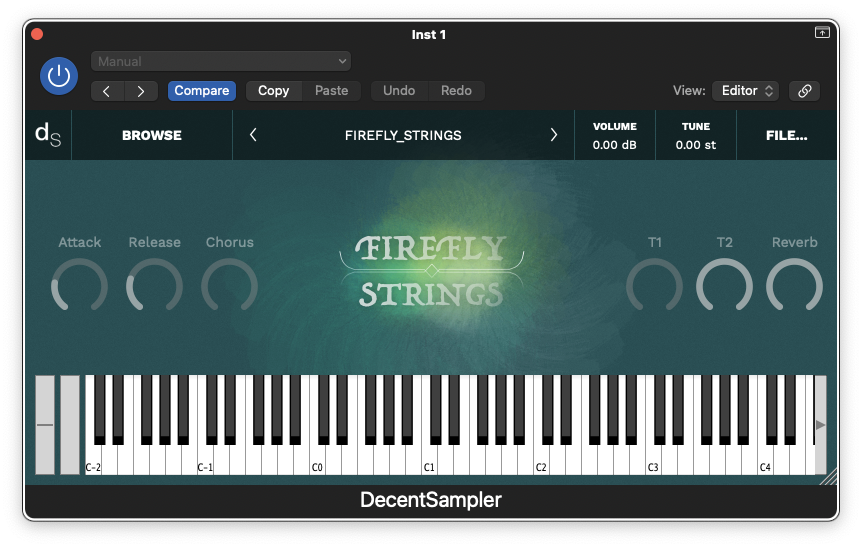Play the C2 key on keyboard

click(x=541, y=461)
